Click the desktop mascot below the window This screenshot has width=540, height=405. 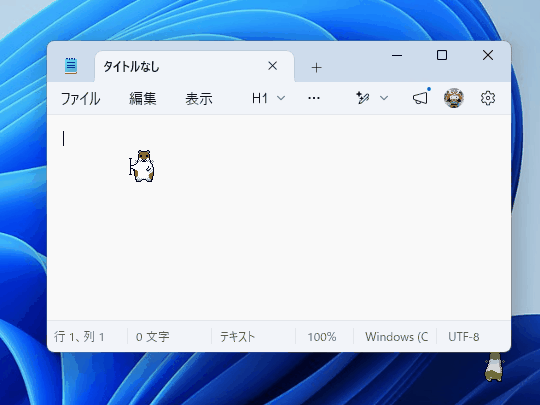(494, 367)
